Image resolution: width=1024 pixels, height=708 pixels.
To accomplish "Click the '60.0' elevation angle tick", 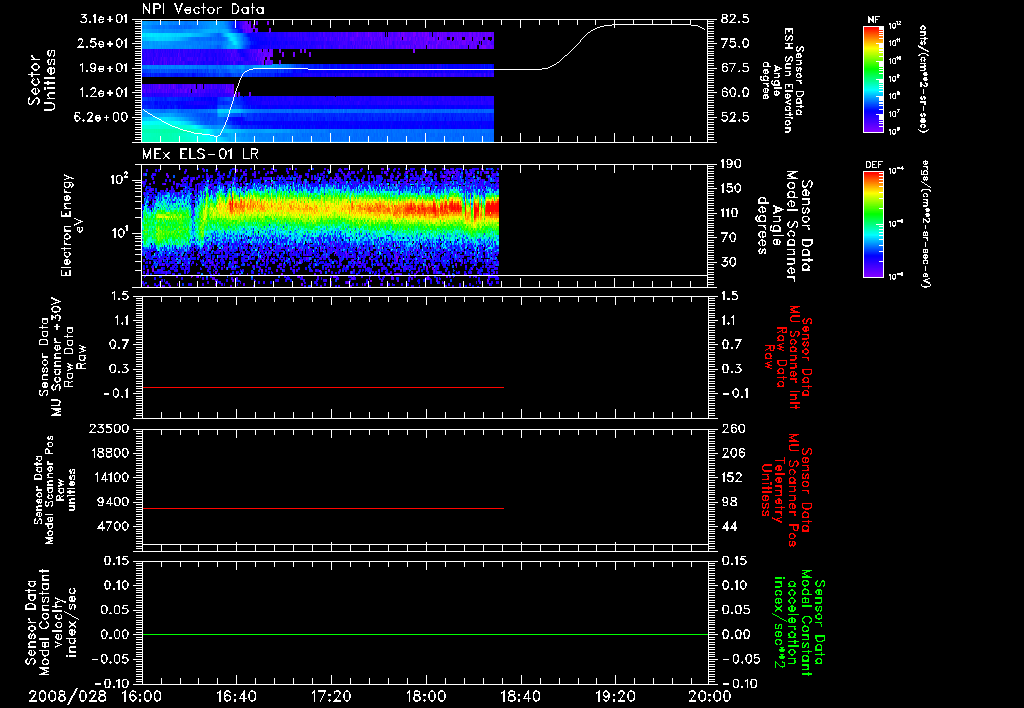I will (x=735, y=93).
